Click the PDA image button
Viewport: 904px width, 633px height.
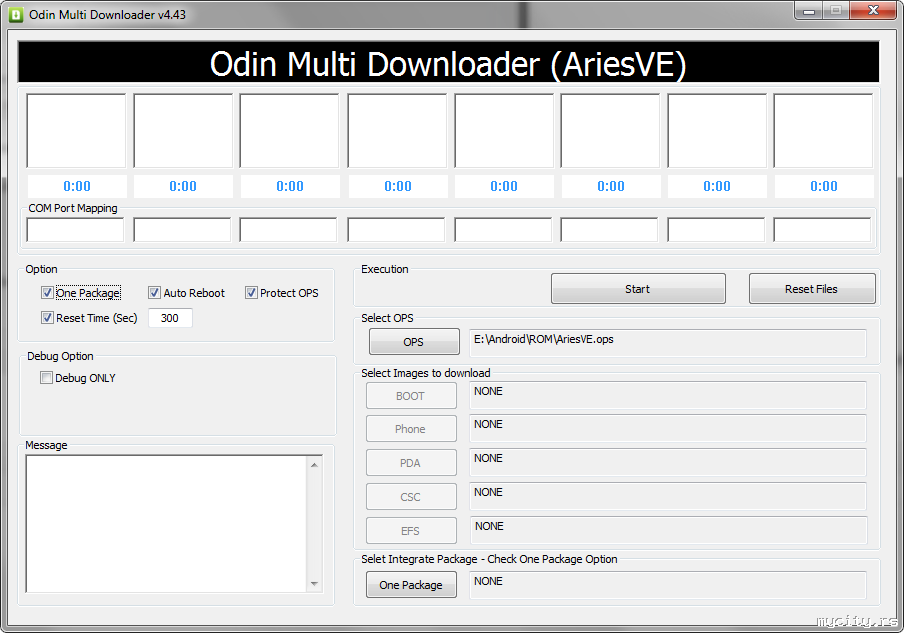pyautogui.click(x=411, y=463)
